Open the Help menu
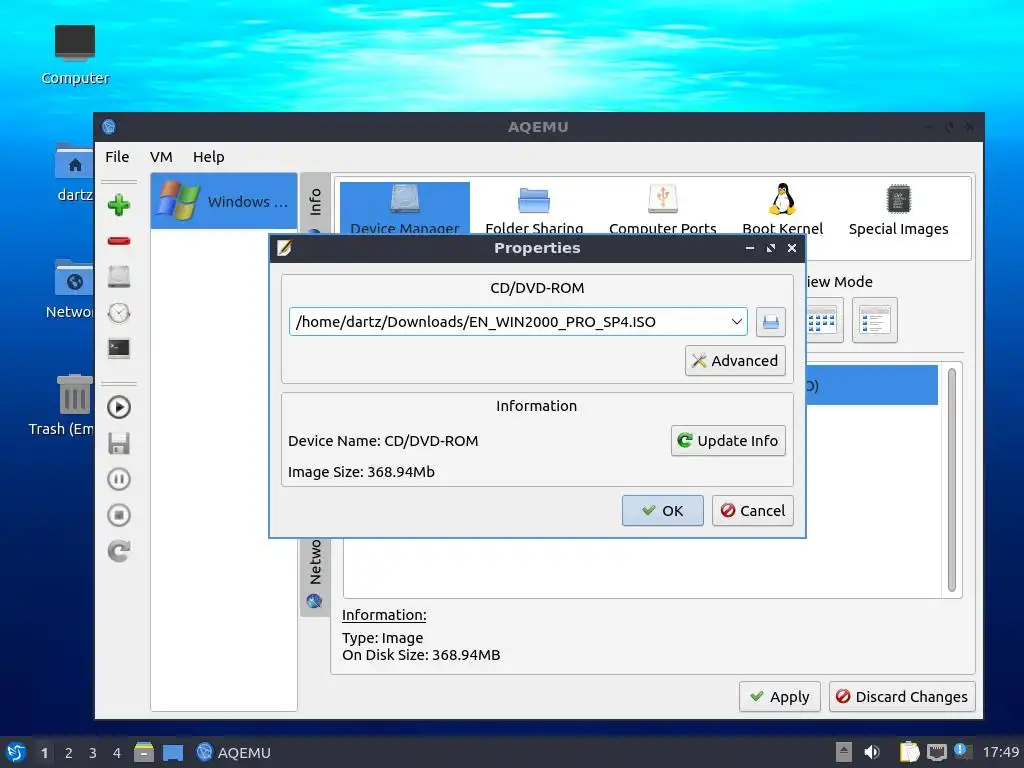Image resolution: width=1024 pixels, height=768 pixels. [208, 157]
